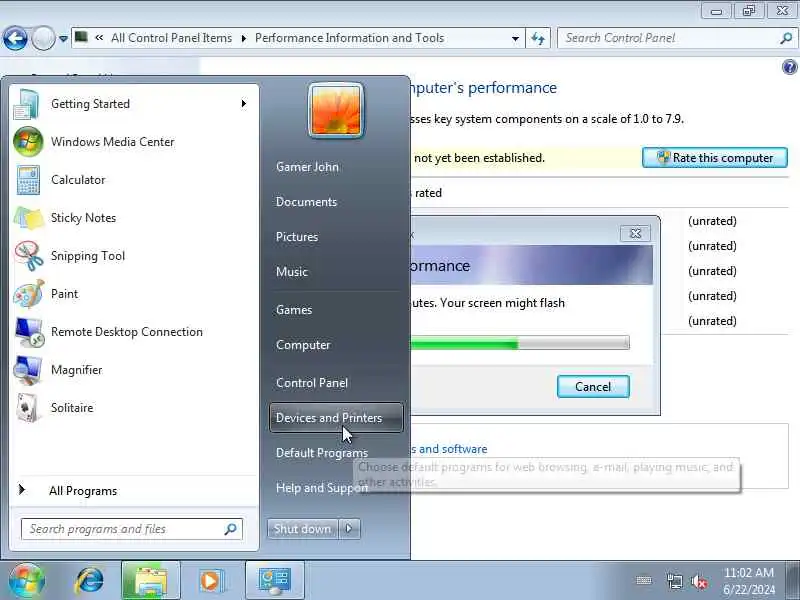Expand the All Control Panel Items breadcrumb arrow
Viewport: 800px width, 600px height.
(244, 38)
